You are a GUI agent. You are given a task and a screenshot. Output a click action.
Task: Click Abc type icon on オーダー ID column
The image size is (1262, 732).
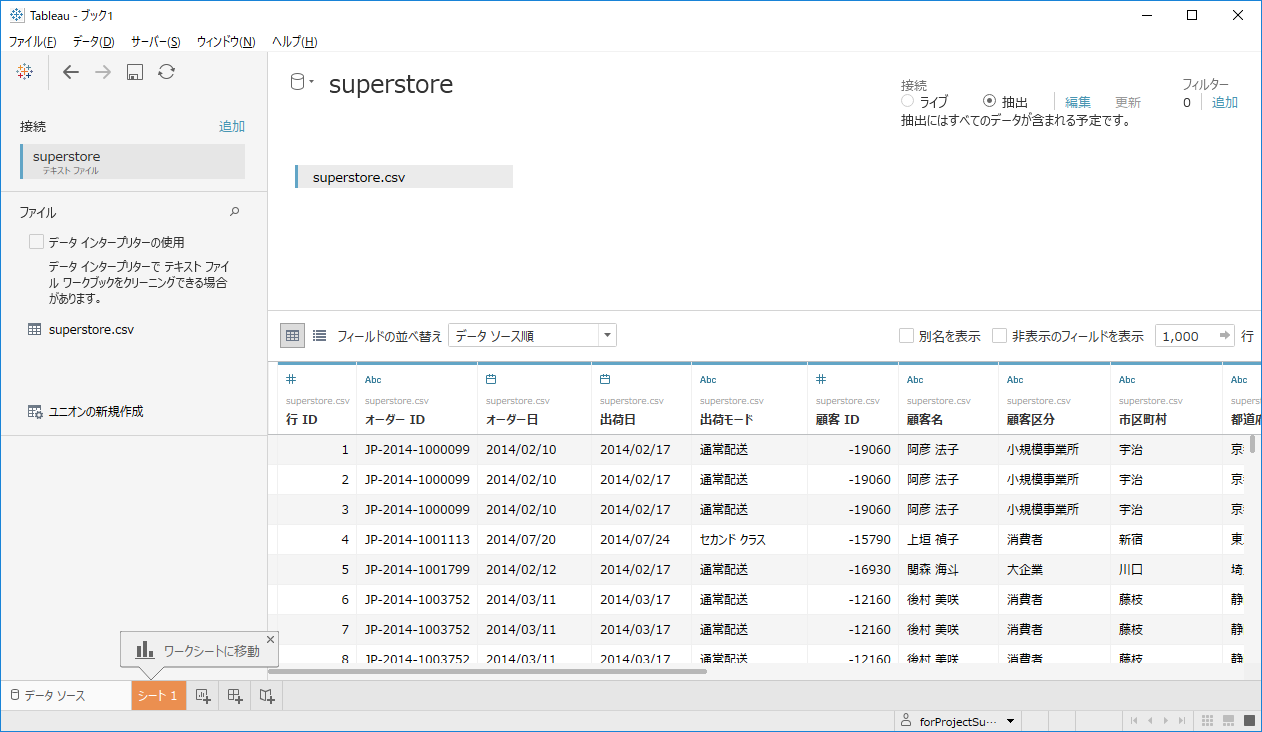tap(373, 380)
